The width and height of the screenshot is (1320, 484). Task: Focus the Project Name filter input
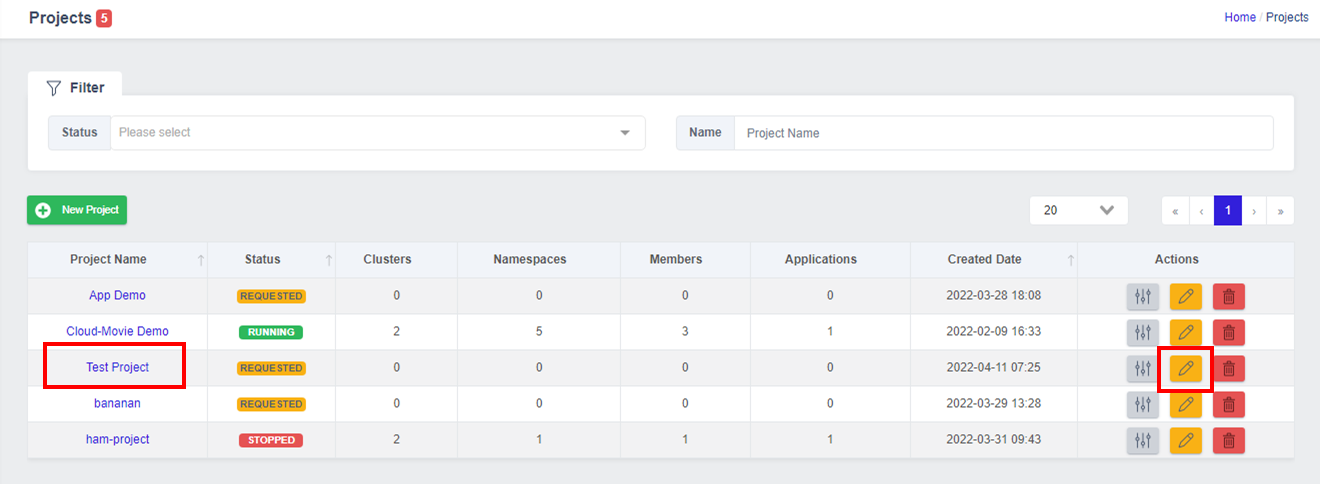(1003, 133)
